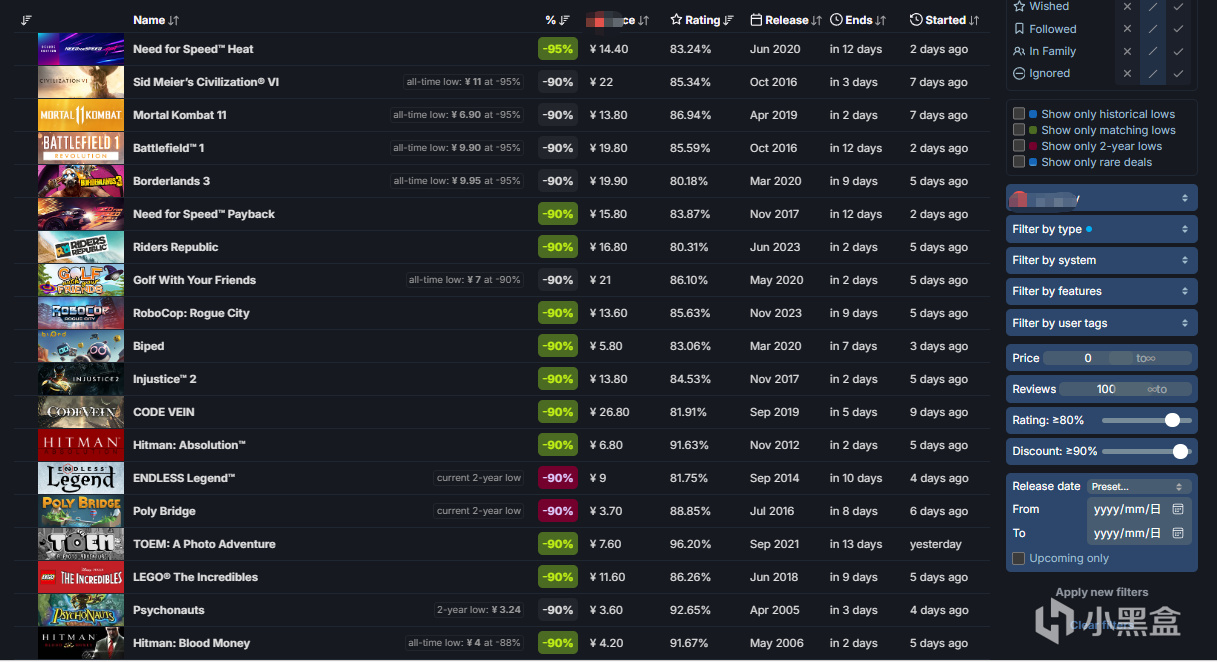This screenshot has width=1217, height=662.
Task: Open the Filter by system dropdown
Action: [x=1101, y=260]
